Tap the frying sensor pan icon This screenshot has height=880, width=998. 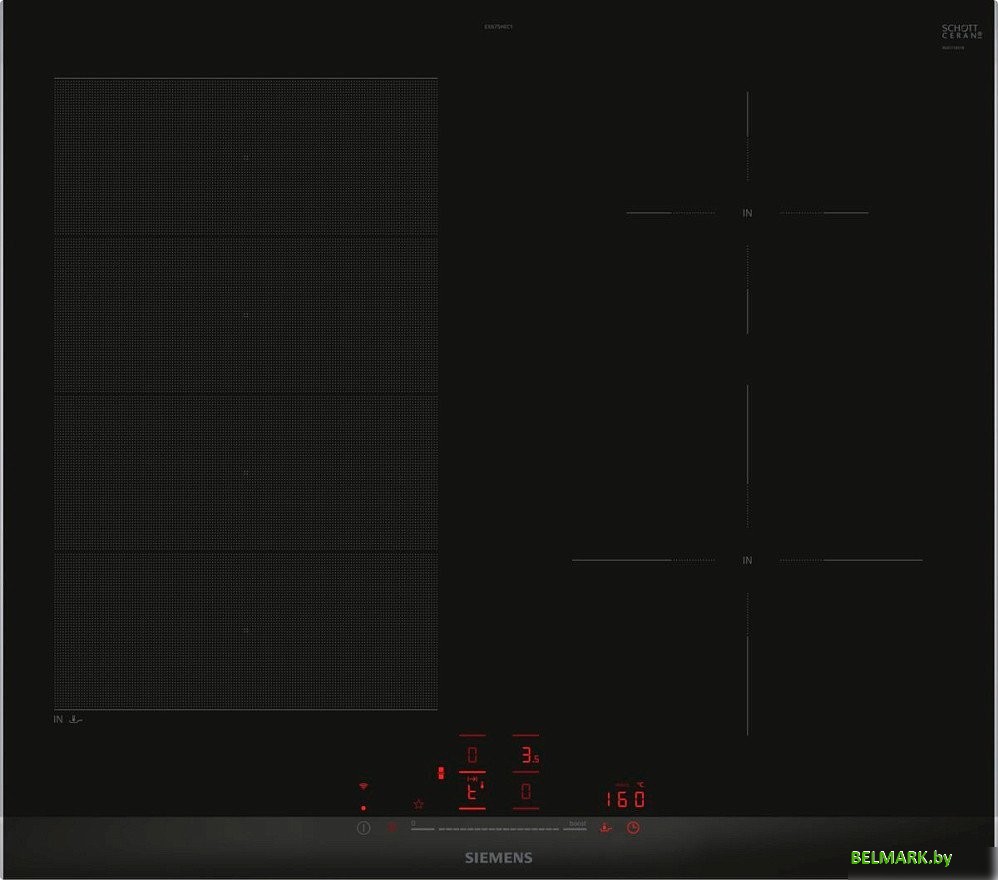tap(604, 828)
